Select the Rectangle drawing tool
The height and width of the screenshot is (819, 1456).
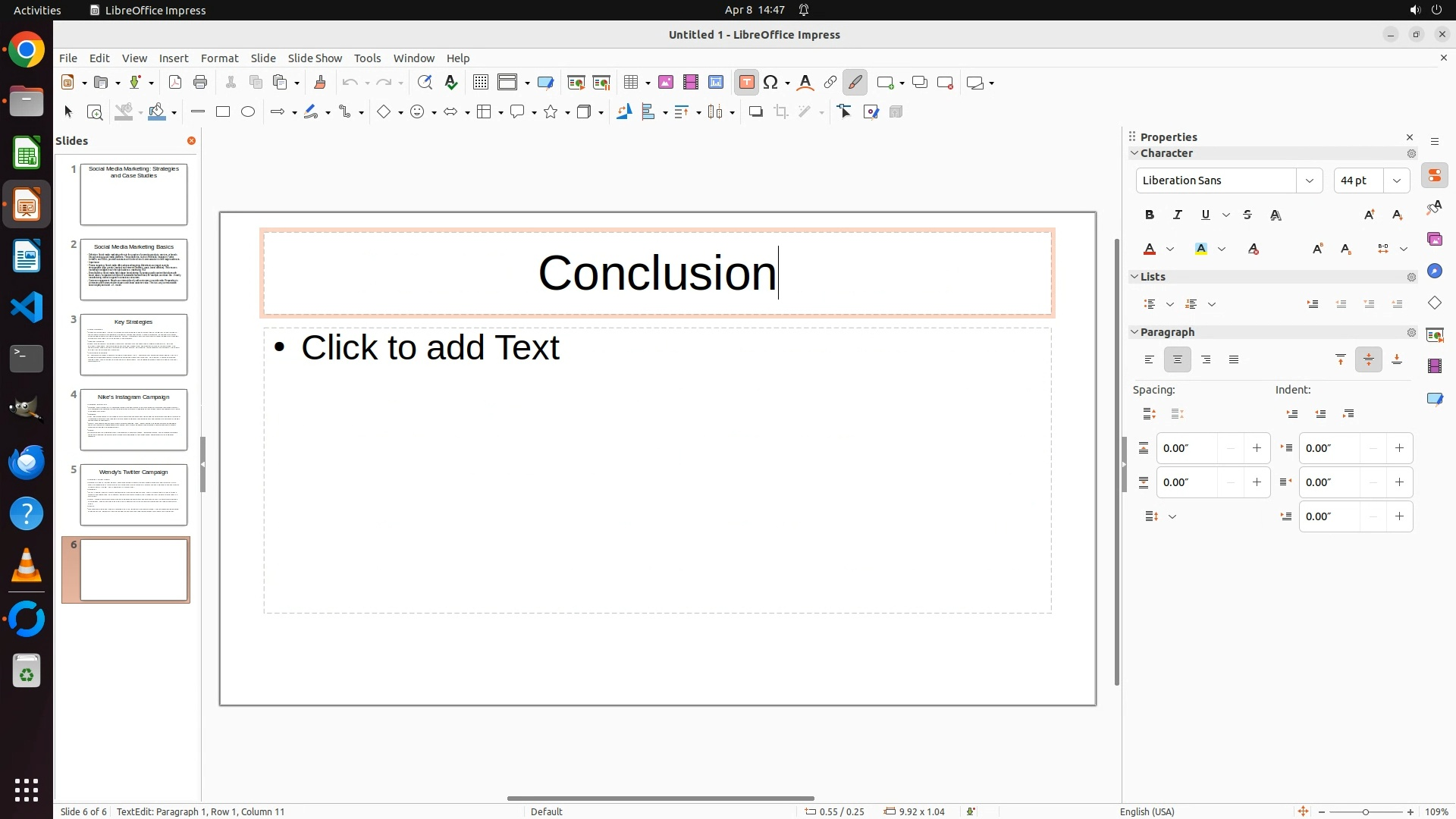tap(223, 112)
